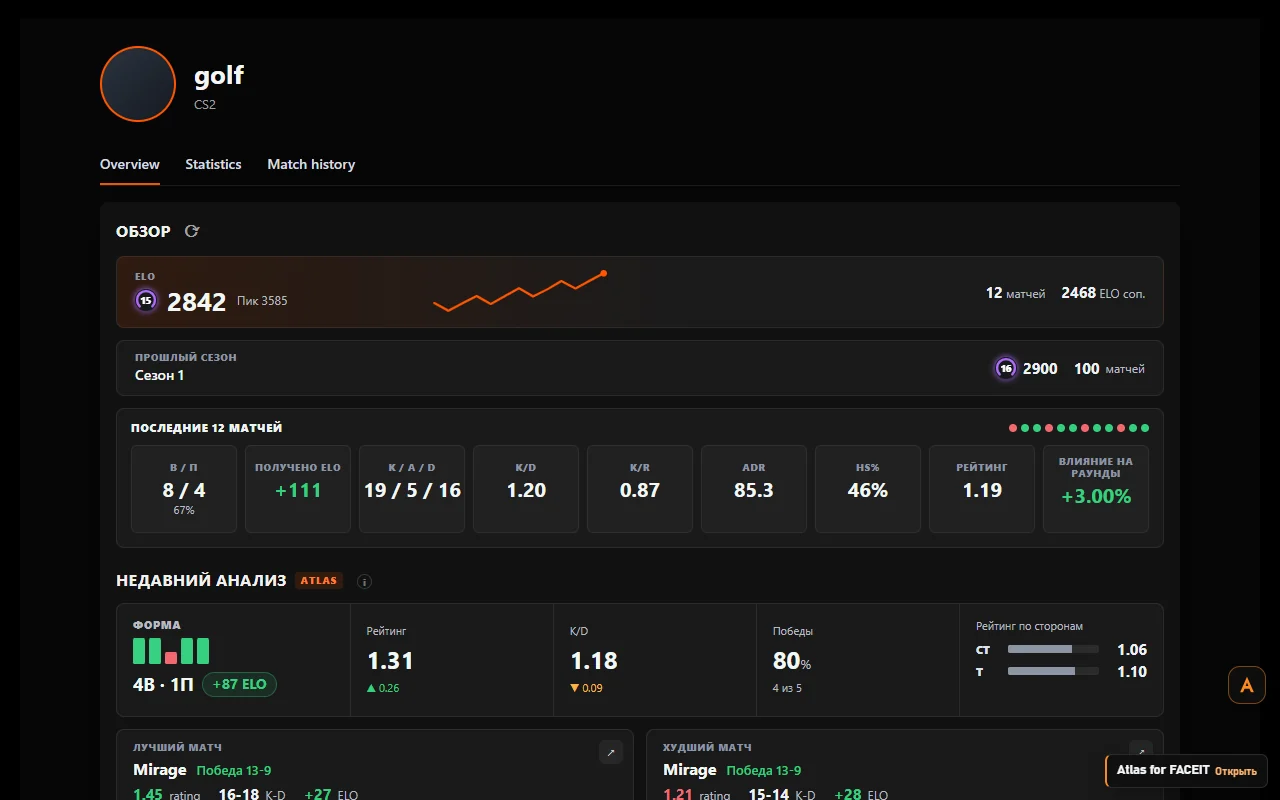
Task: Open best match (Лучший матч) external link icon
Action: (610, 752)
